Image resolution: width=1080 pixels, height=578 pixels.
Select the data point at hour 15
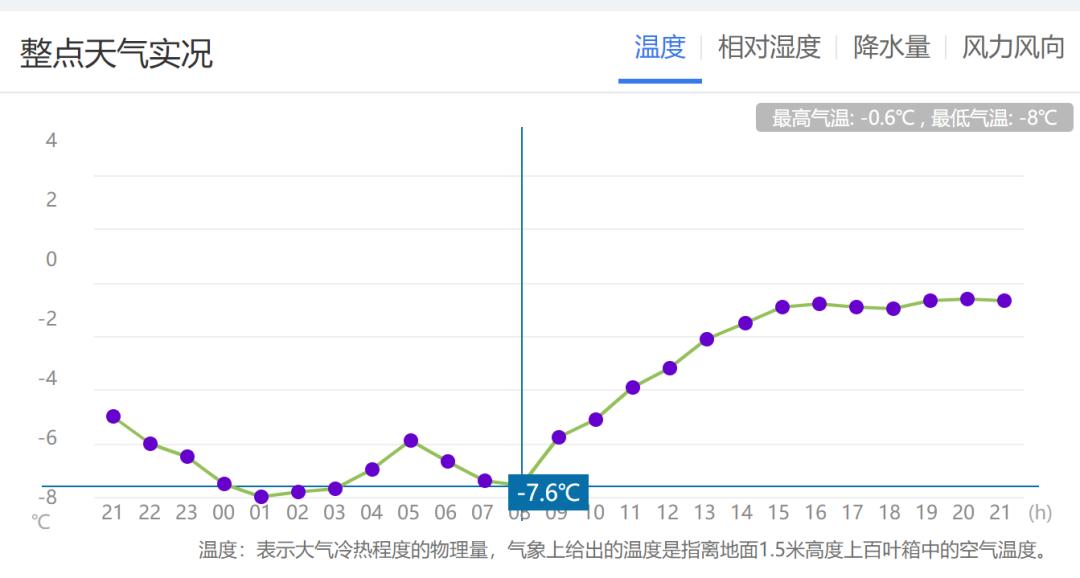[x=782, y=307]
